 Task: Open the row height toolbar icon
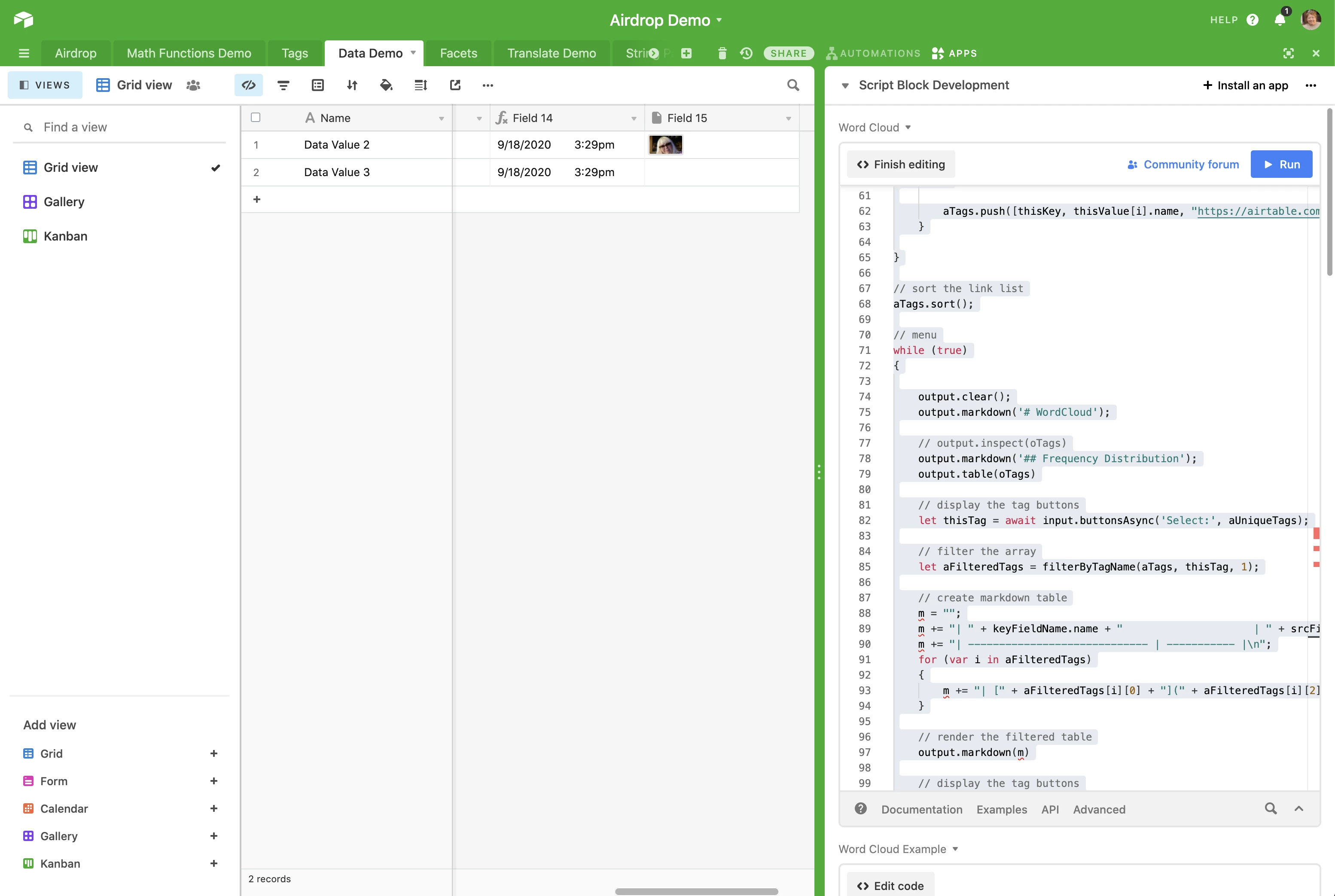[421, 85]
